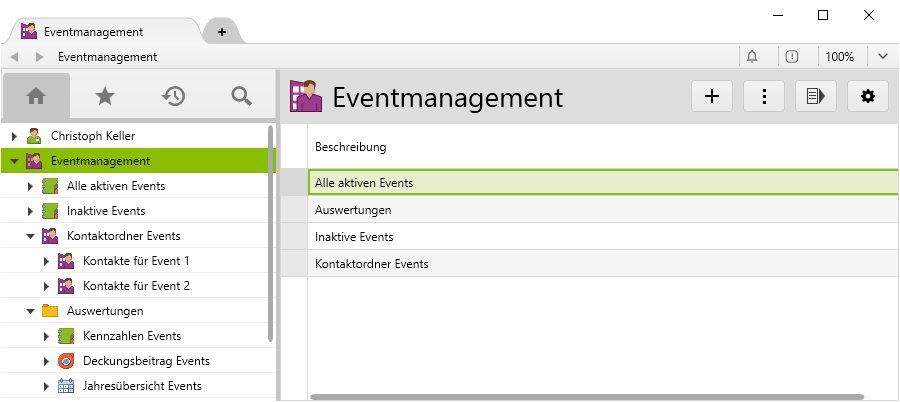Toggle the detail panel view icon
Screen dimensions: 900x402
tap(816, 96)
